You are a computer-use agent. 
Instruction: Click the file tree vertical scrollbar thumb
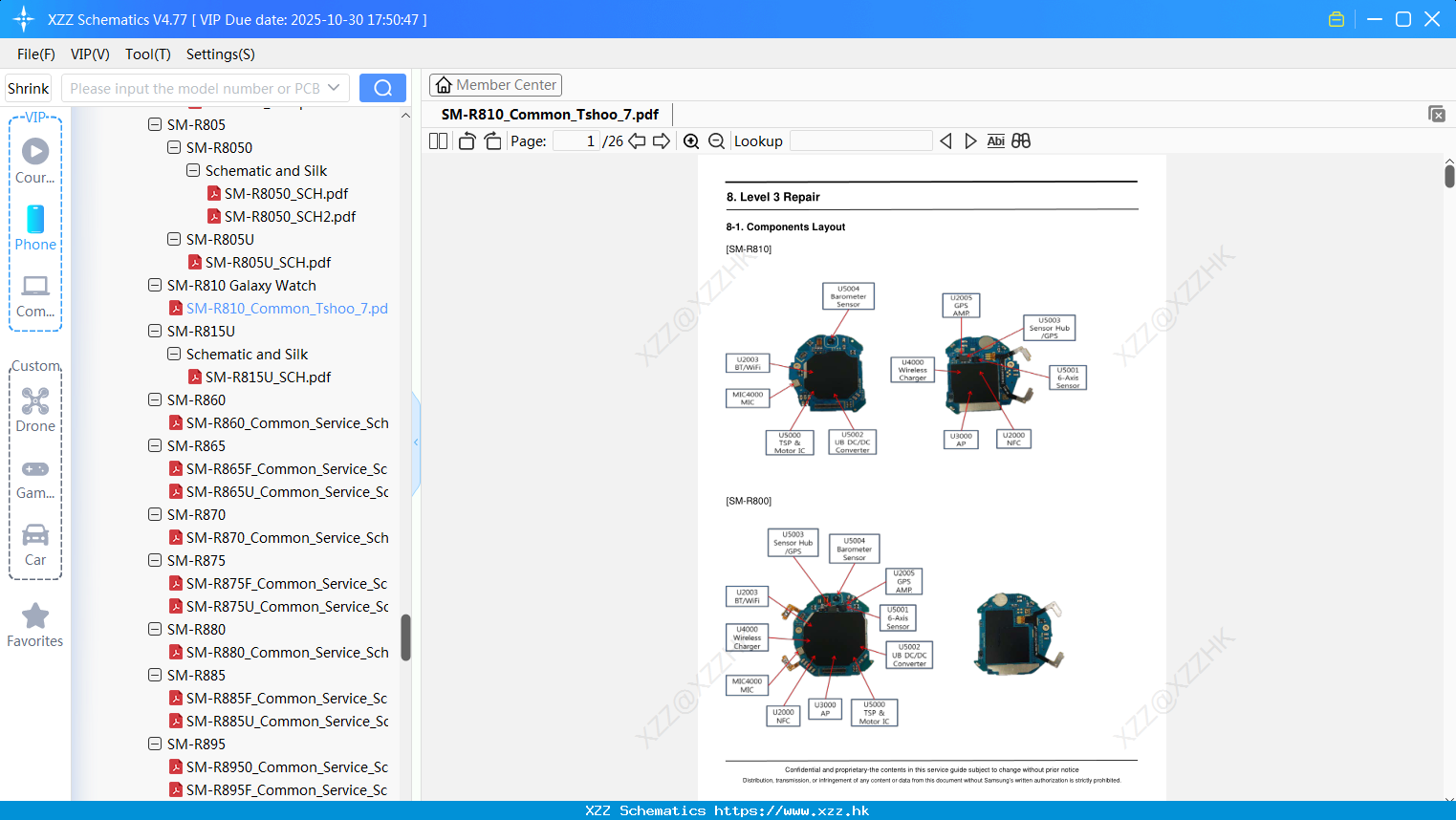pyautogui.click(x=405, y=637)
